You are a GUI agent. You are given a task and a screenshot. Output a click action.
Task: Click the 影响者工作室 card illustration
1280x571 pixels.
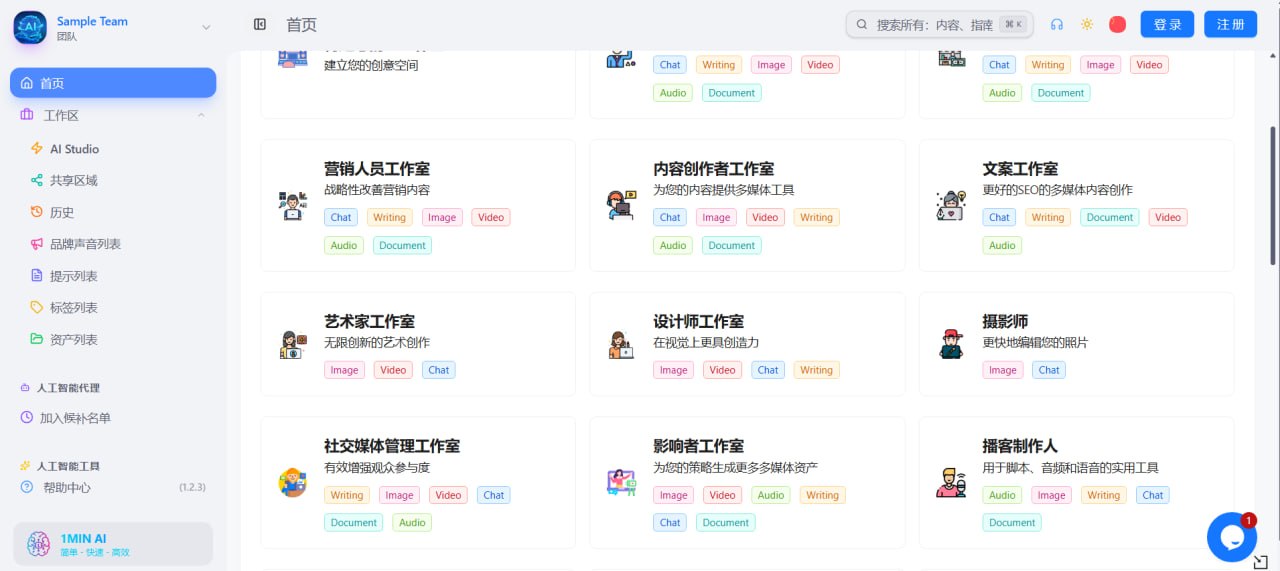point(621,483)
